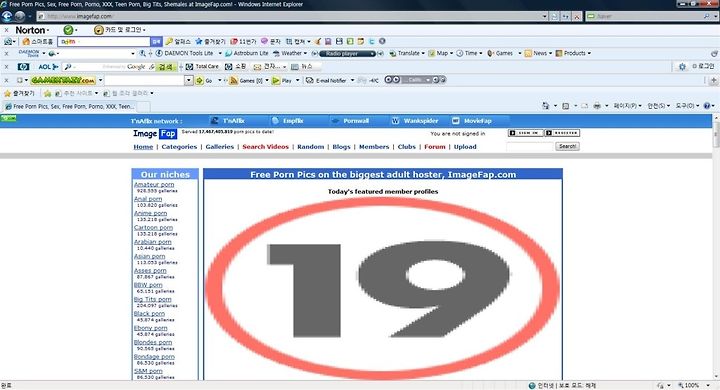
Task: Click the Translate toolbar icon
Action: pos(393,53)
